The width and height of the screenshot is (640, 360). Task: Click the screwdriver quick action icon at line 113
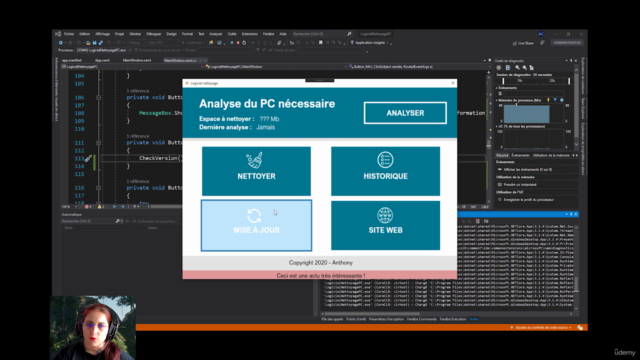88,158
